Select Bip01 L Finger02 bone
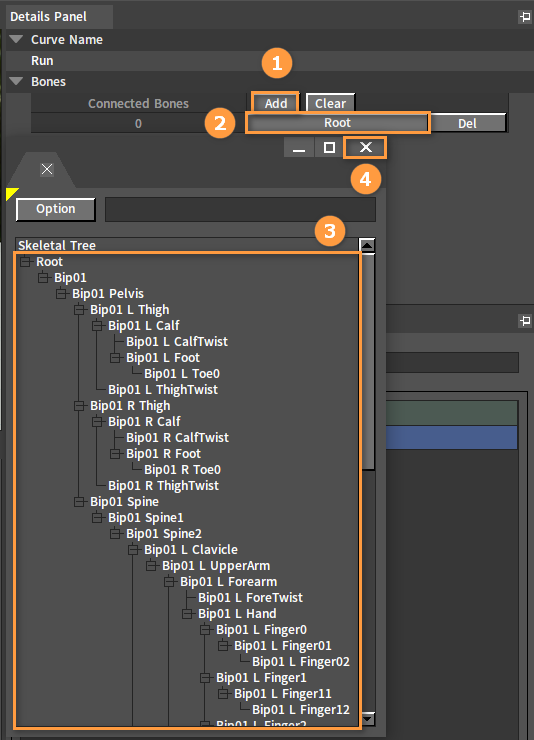This screenshot has width=534, height=740. [x=300, y=662]
